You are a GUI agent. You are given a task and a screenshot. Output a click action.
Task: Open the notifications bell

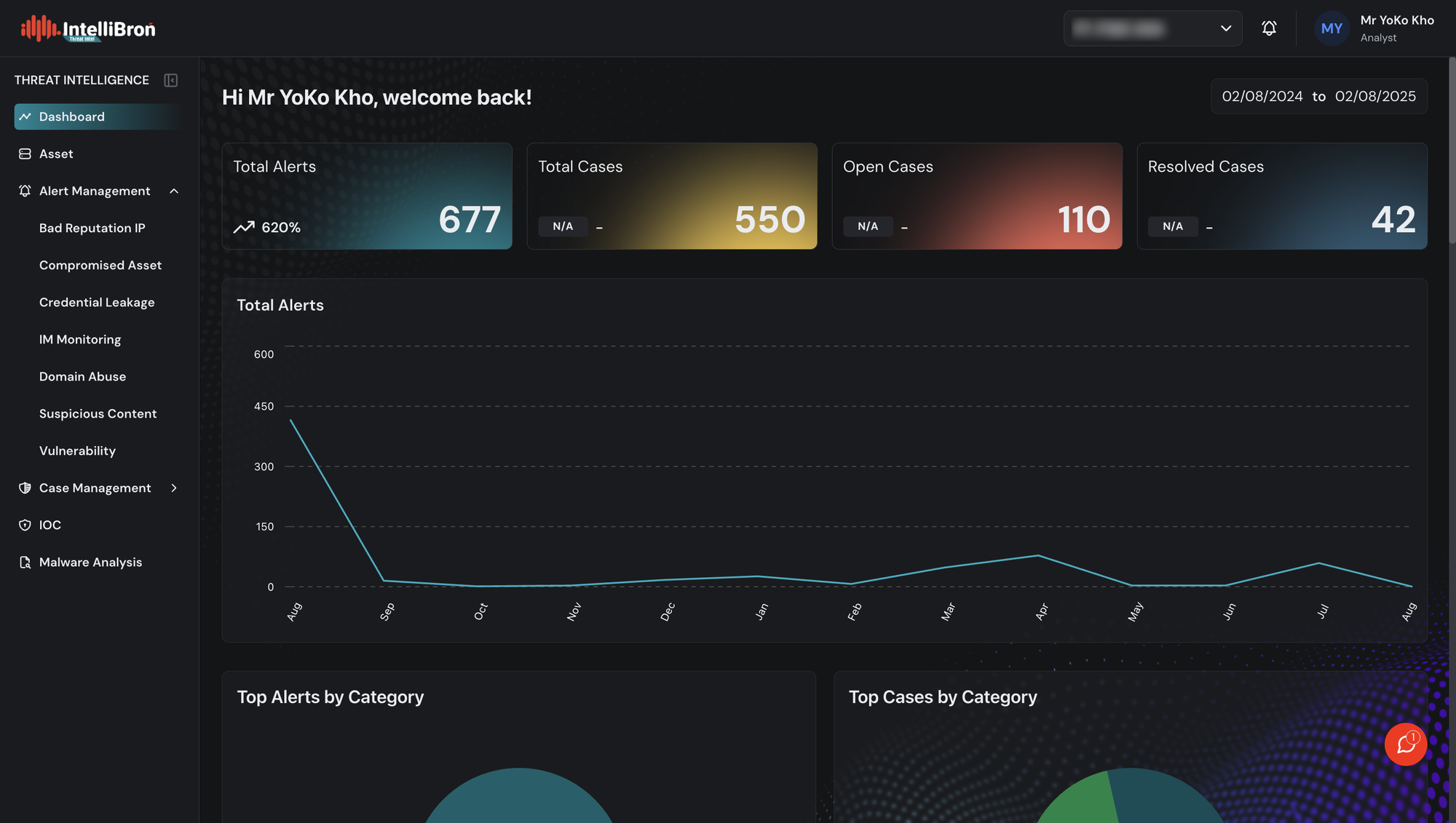click(1269, 28)
